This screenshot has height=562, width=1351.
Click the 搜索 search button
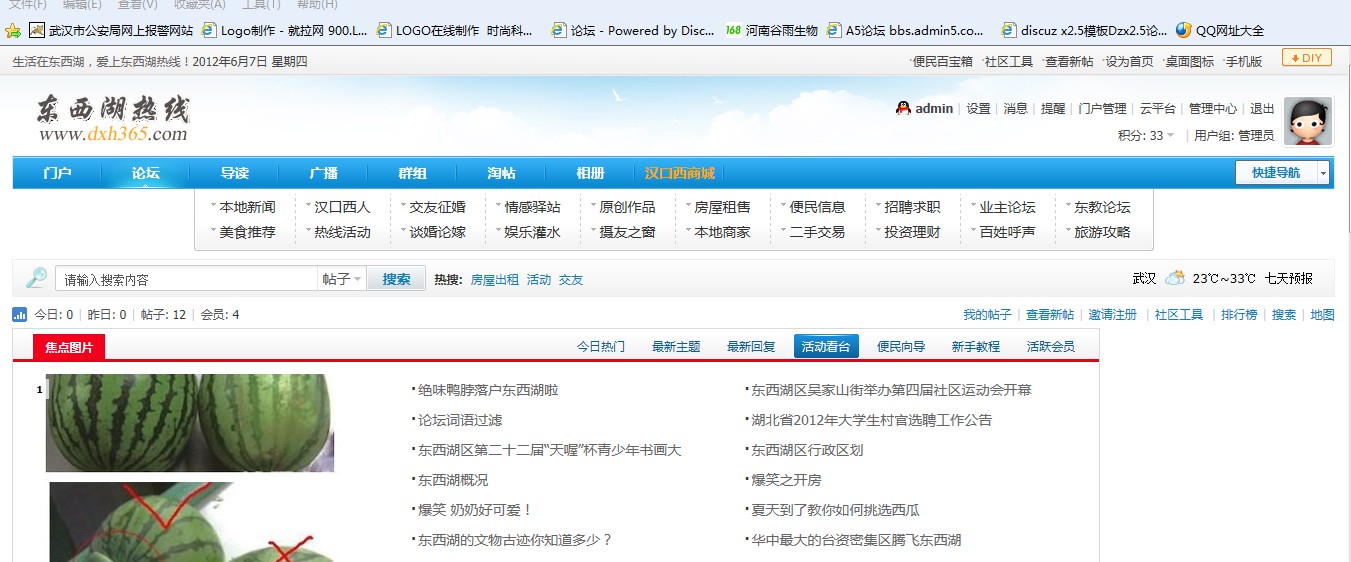point(396,279)
